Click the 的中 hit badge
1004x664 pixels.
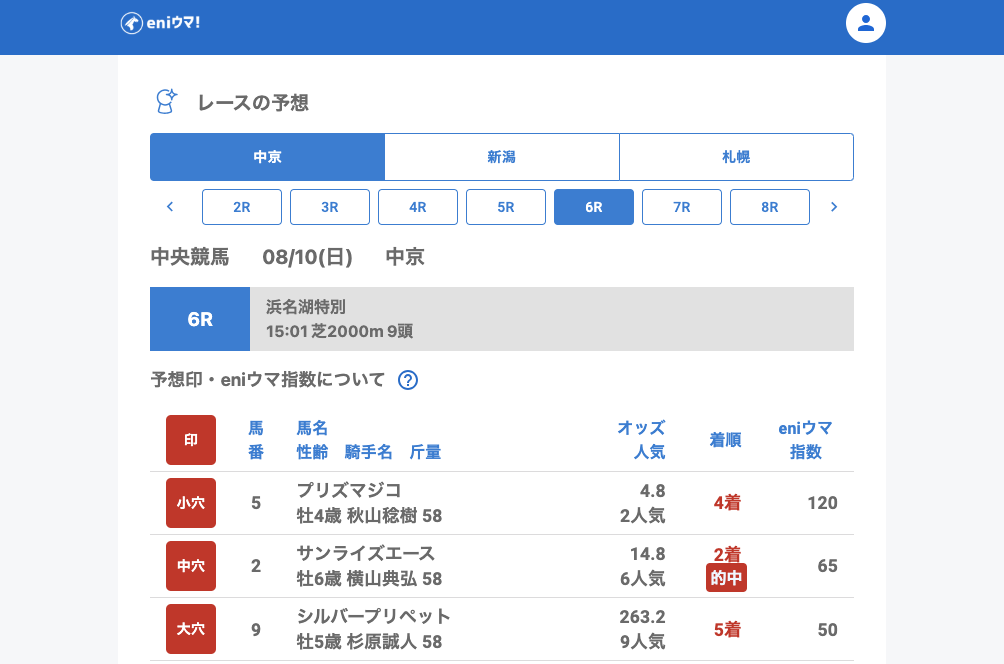click(726, 578)
